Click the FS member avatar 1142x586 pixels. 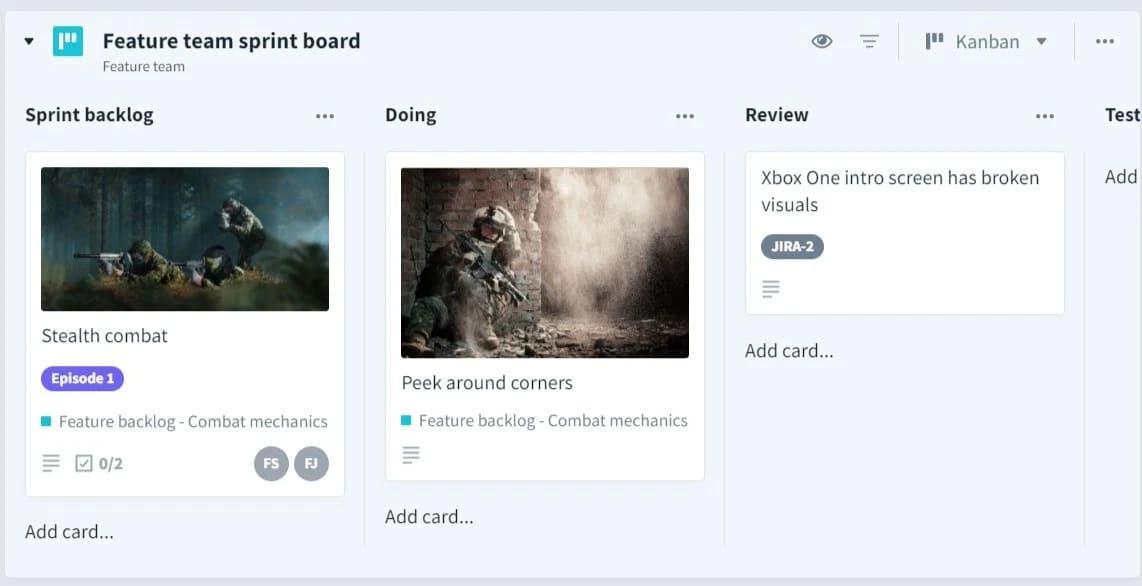click(x=271, y=464)
